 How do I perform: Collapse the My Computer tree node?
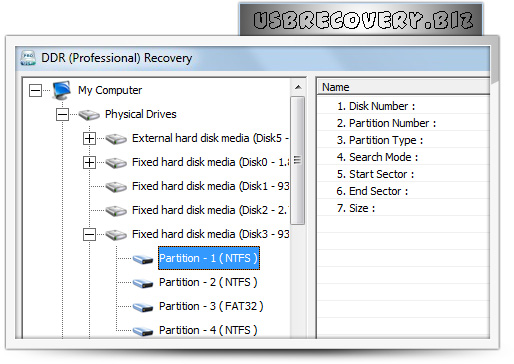click(35, 90)
